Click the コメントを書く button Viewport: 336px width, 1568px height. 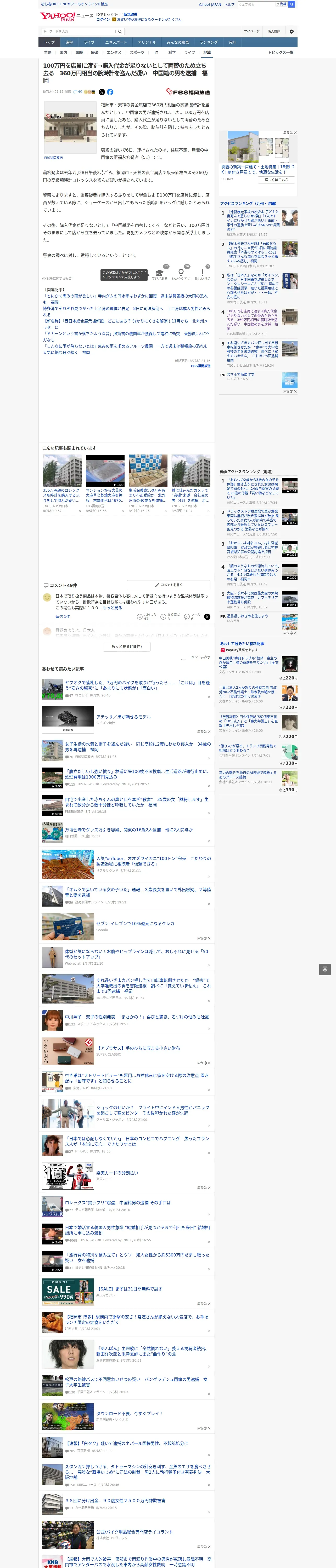pyautogui.click(x=168, y=585)
